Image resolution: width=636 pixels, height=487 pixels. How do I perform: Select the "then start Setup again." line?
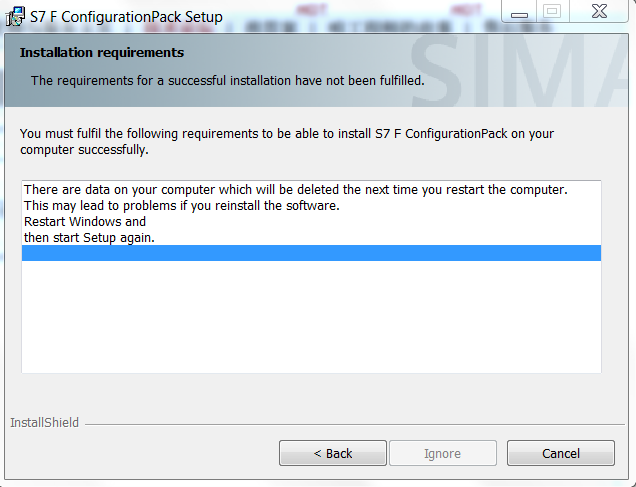[x=89, y=237]
